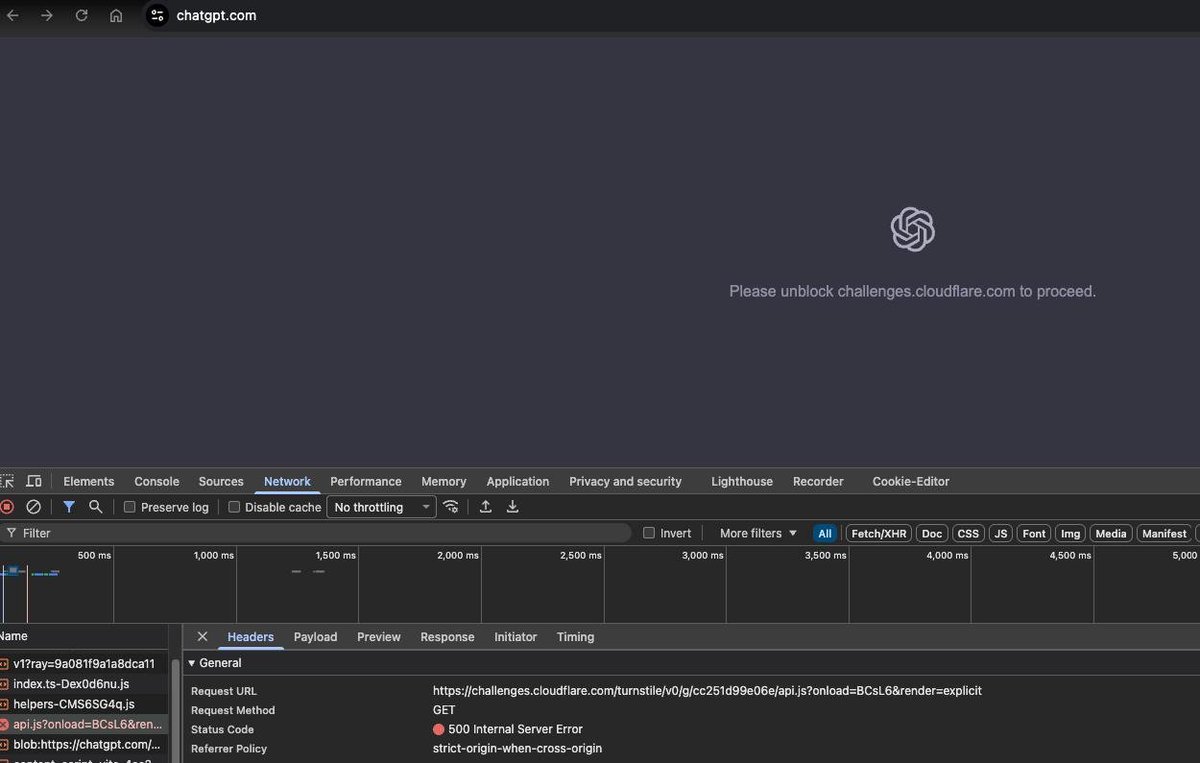Collapse the General headers section
The width and height of the screenshot is (1200, 763).
pyautogui.click(x=192, y=663)
